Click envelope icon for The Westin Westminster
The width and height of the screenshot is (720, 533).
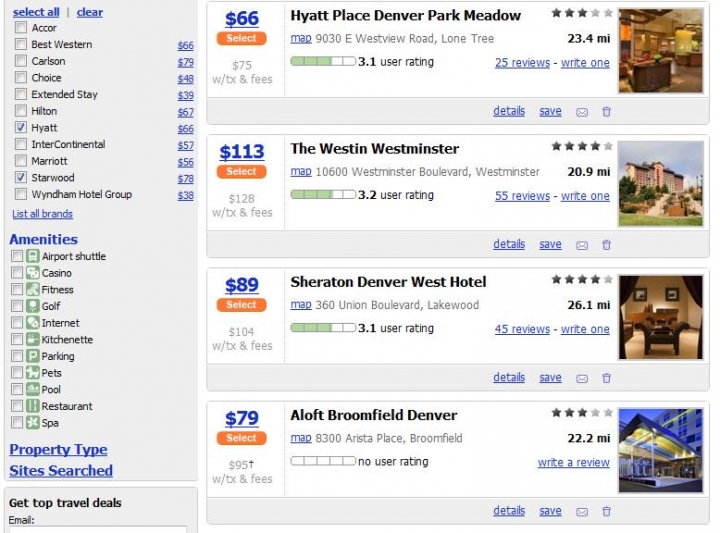[582, 245]
